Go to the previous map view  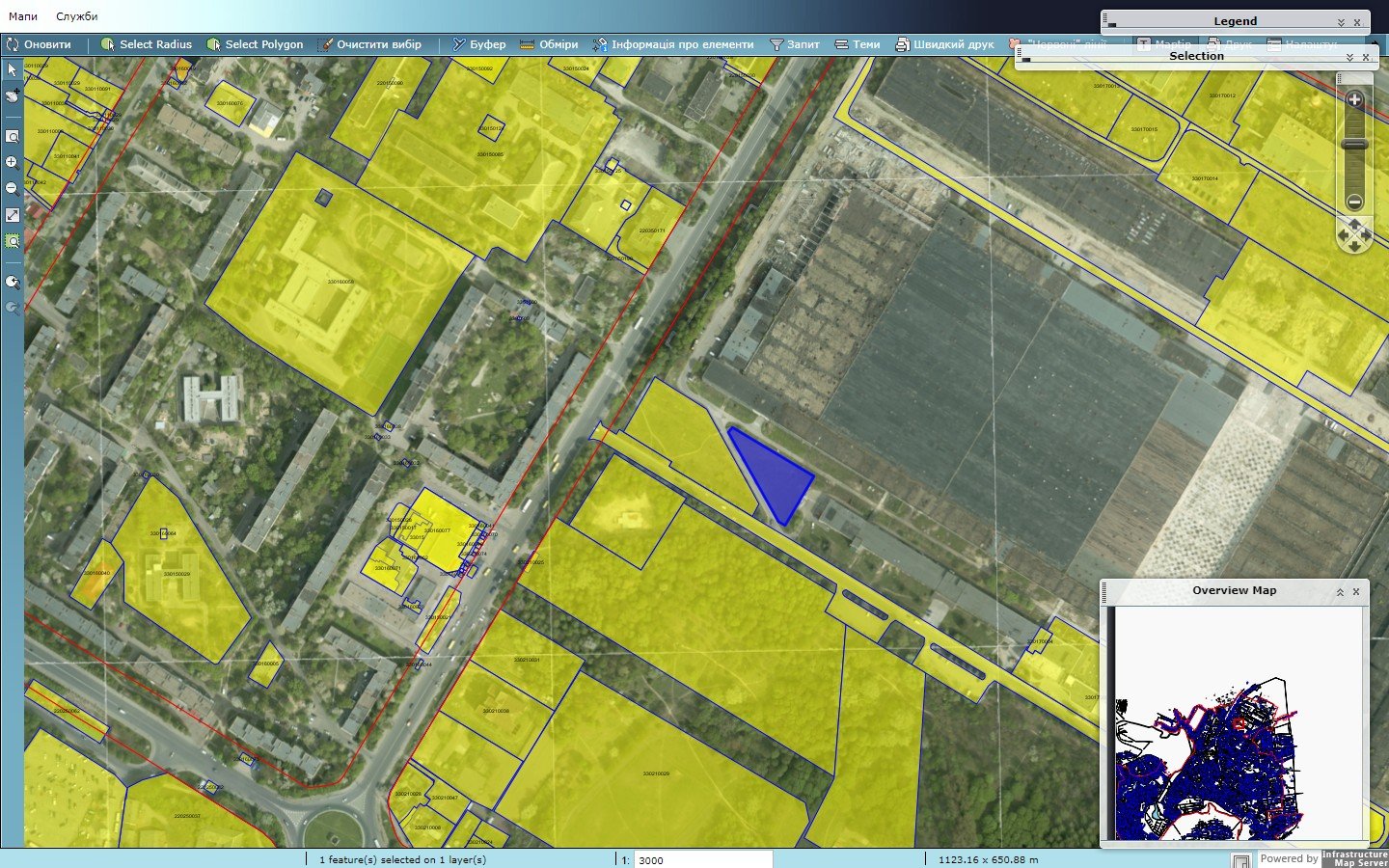(12, 283)
